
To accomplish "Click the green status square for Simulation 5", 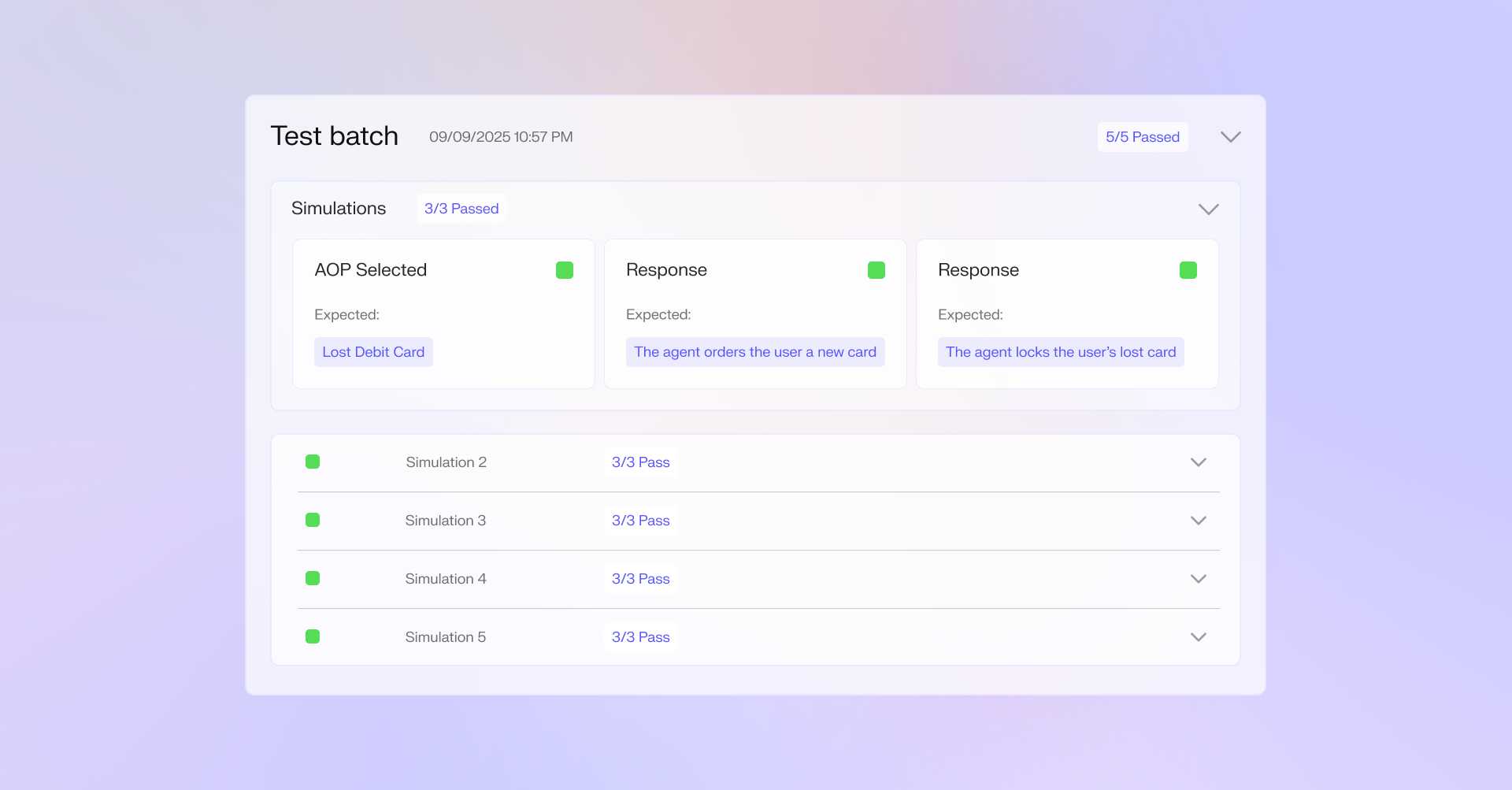I will coord(313,636).
